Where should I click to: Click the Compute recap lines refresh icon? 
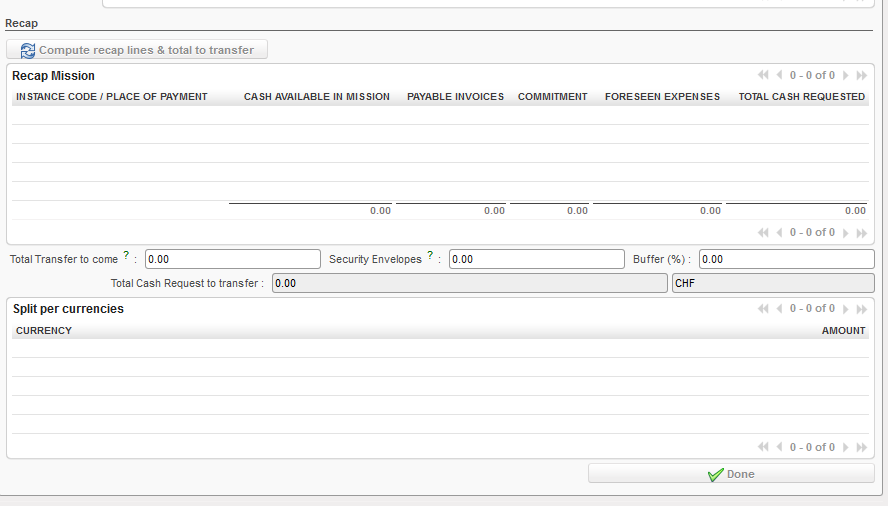(x=27, y=50)
